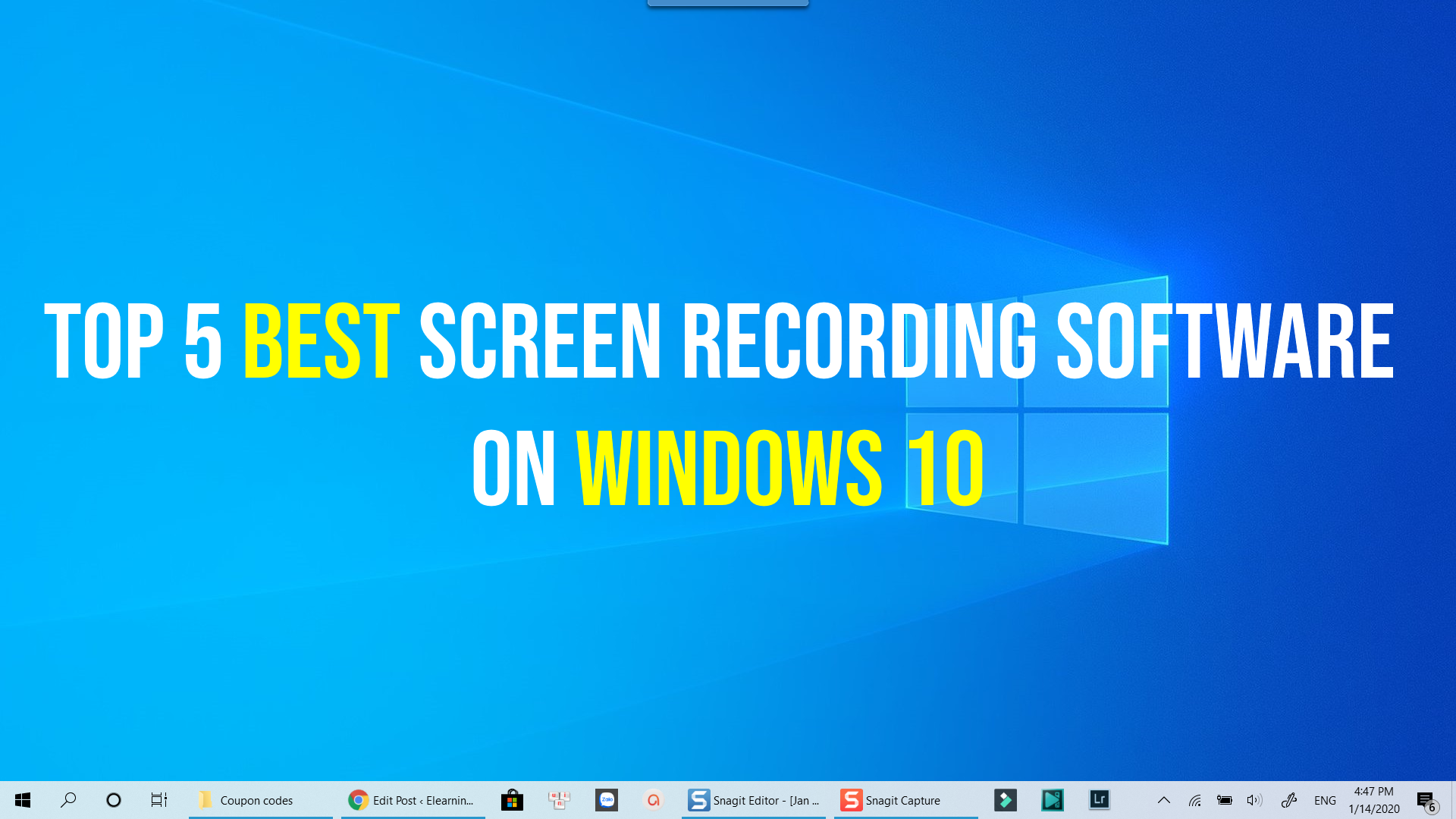Launch Wondershare Filmora from the taskbar
1456x819 pixels.
(1005, 800)
